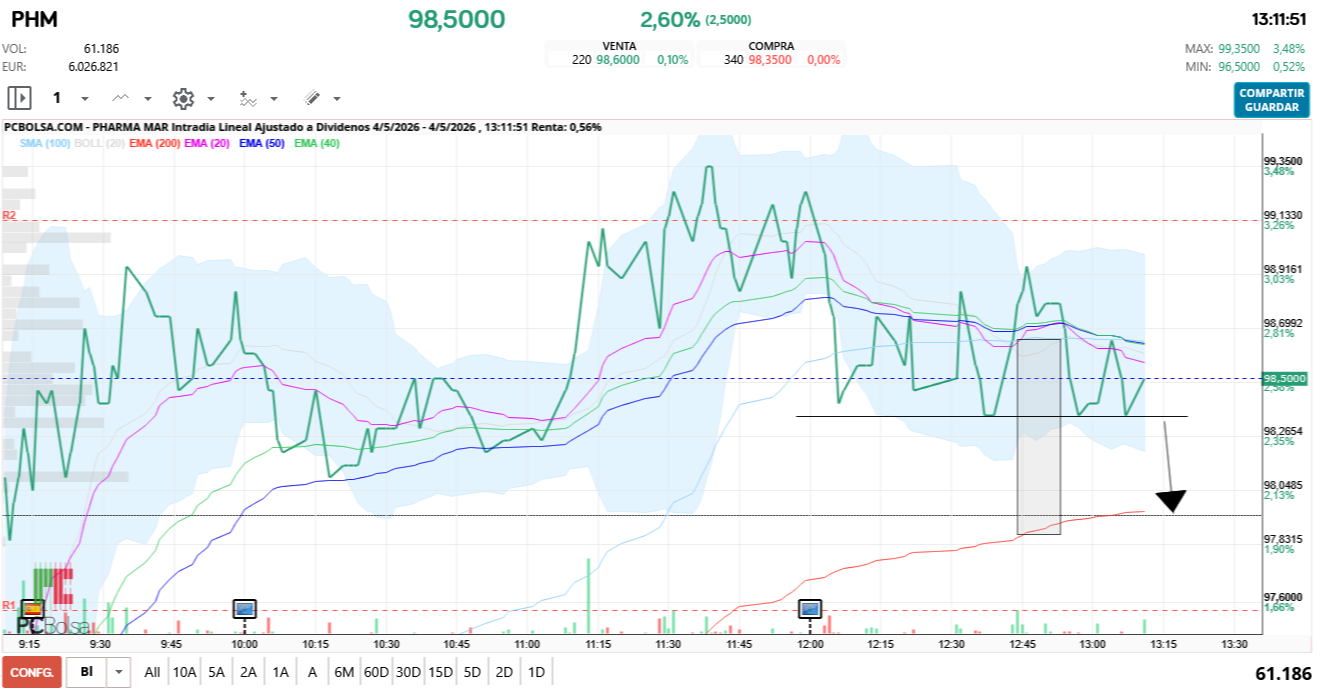
Task: Click the 2,60% change value
Action: (x=670, y=19)
